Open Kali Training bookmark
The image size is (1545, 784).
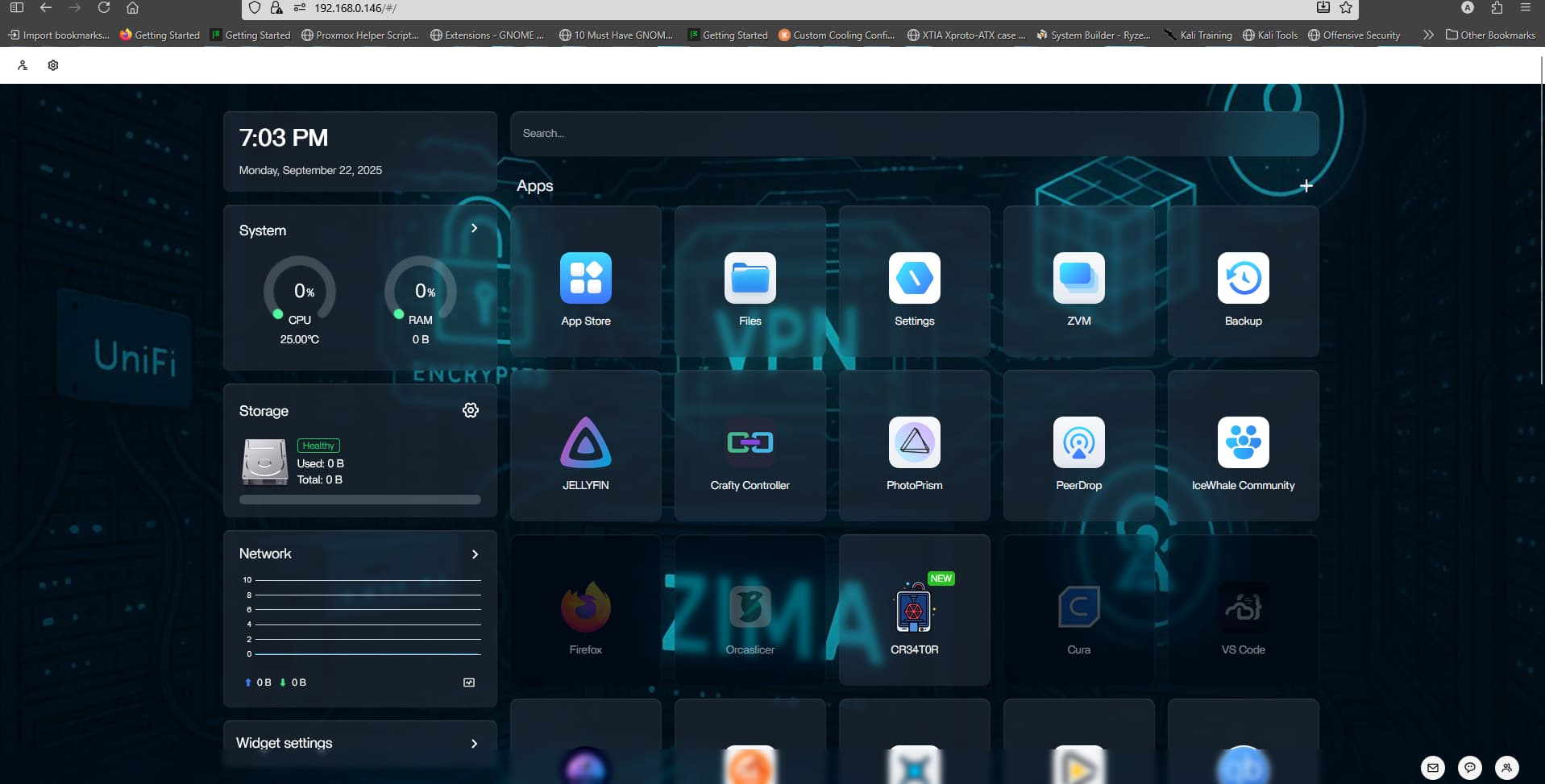point(1198,35)
